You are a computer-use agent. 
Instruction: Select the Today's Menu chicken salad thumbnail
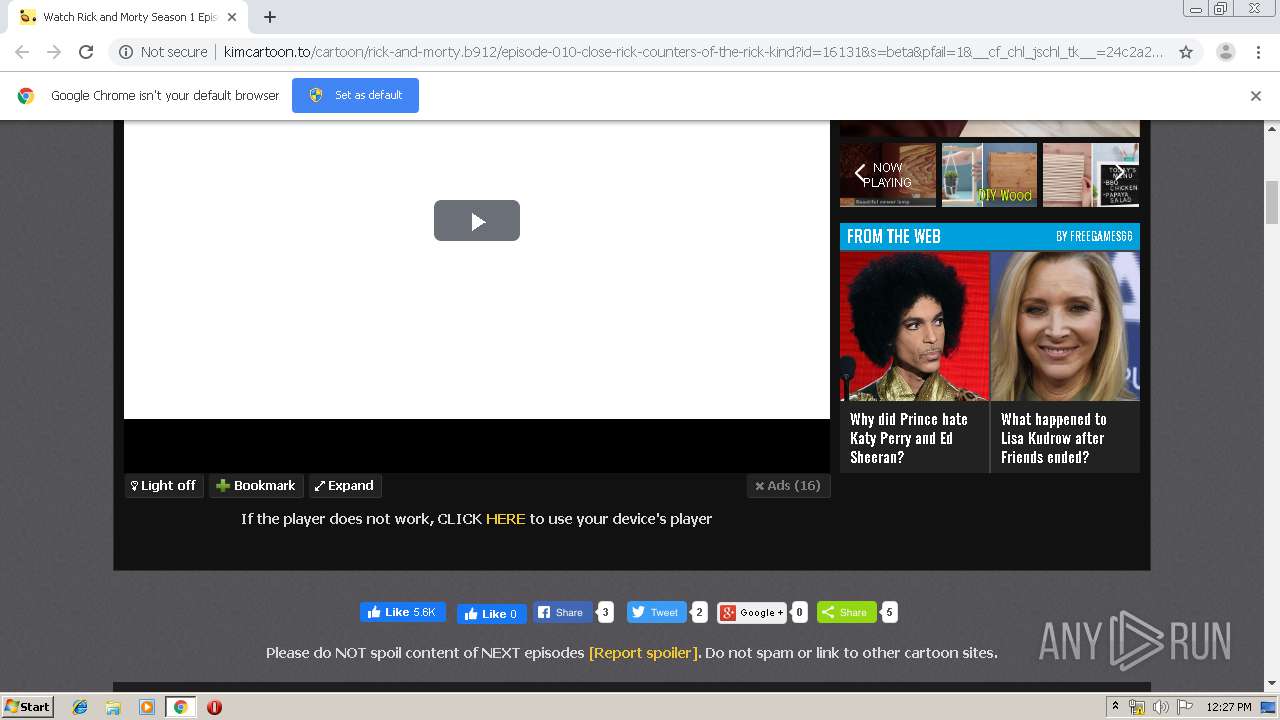1091,175
